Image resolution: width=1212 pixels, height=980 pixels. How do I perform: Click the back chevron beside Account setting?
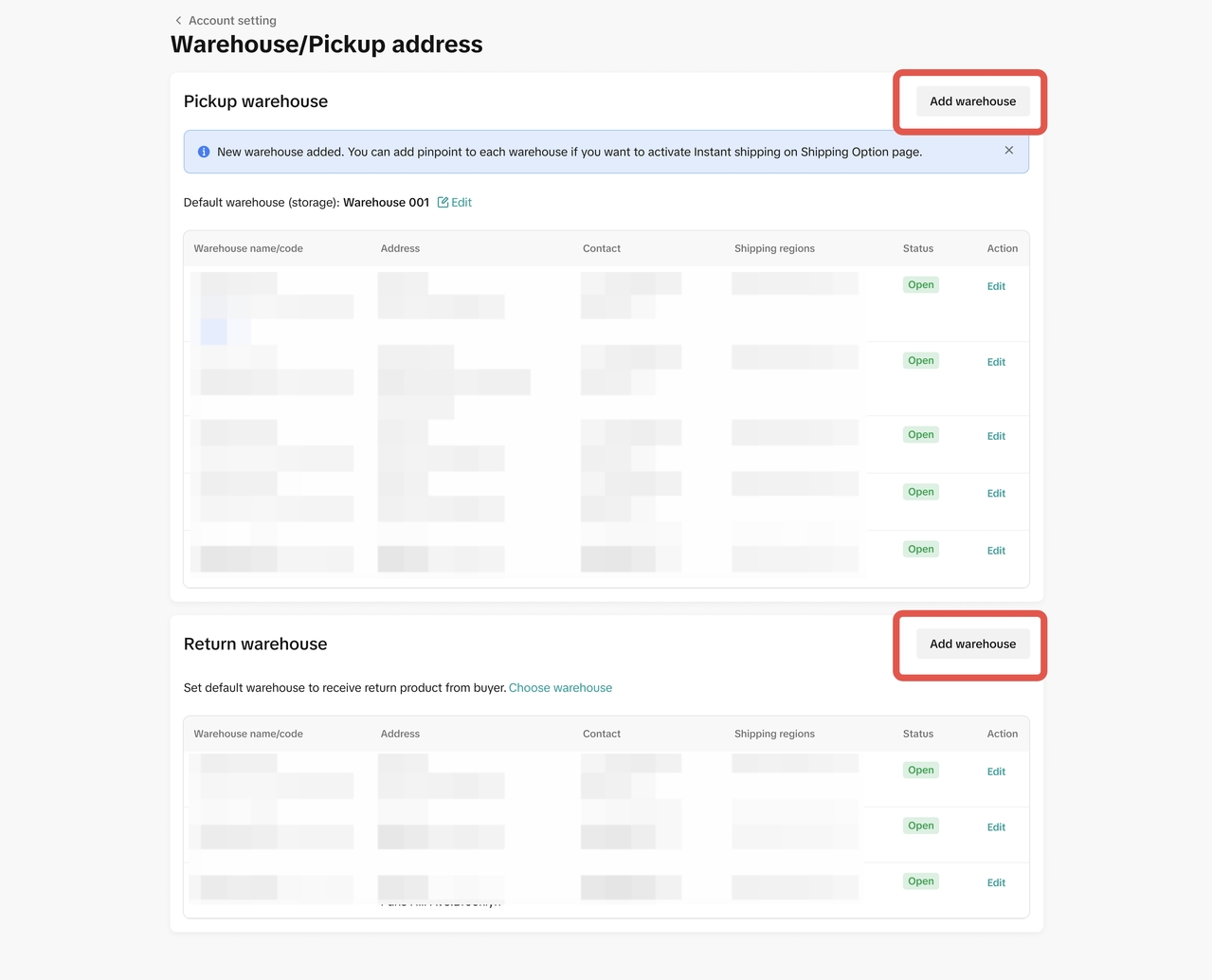point(178,20)
